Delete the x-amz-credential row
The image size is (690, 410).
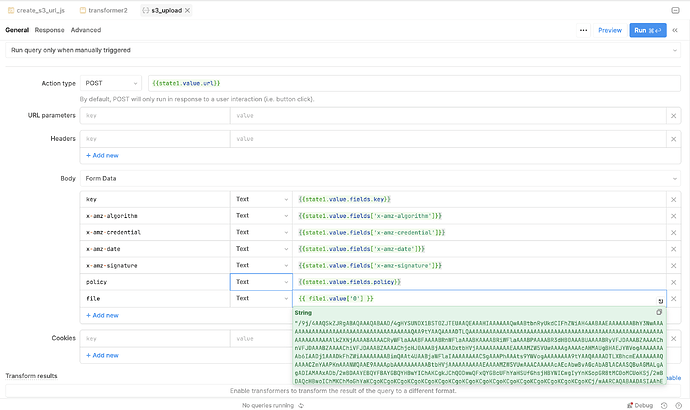click(673, 232)
